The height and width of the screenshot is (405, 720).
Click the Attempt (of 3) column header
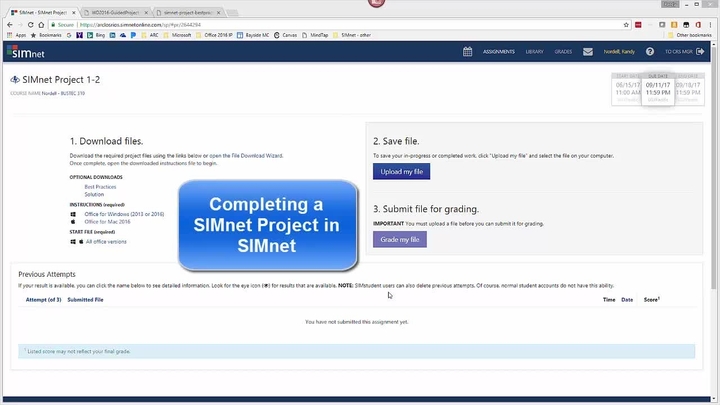(44, 300)
